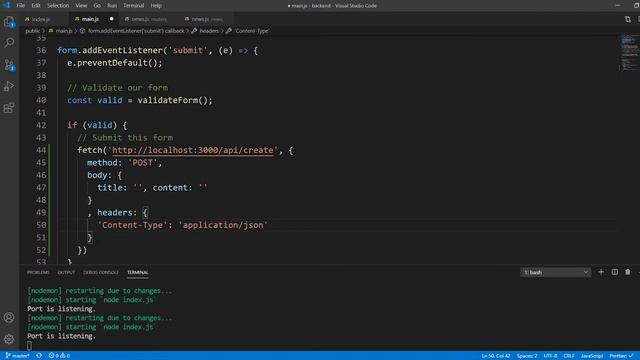The width and height of the screenshot is (640, 360).
Task: Open the Search view in activity bar
Action: 9,42
